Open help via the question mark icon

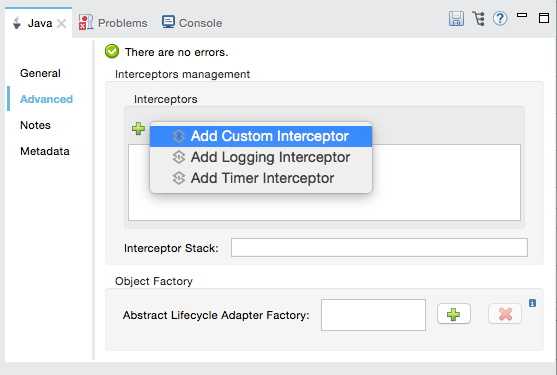point(500,18)
